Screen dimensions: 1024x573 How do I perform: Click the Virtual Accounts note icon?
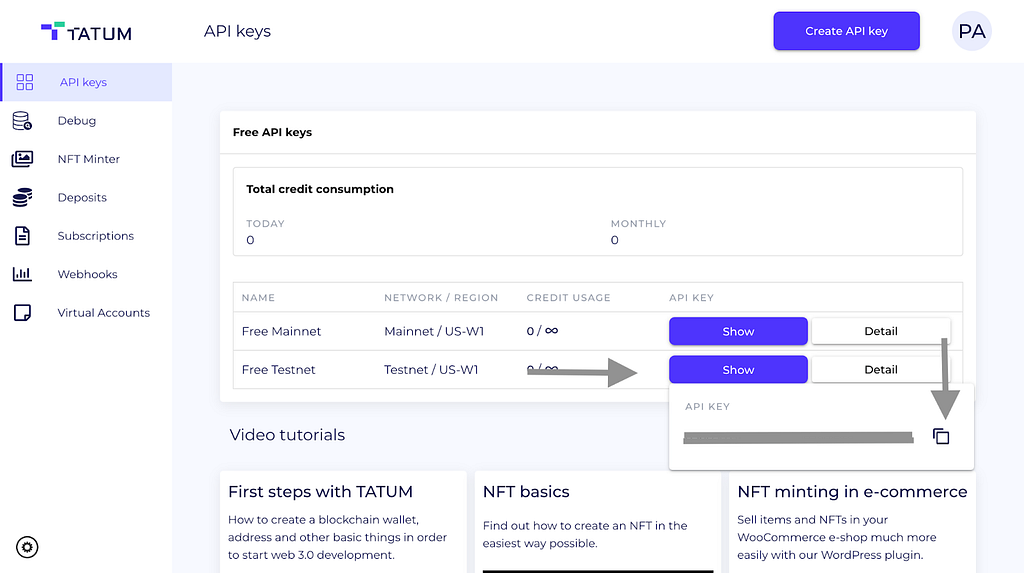point(22,312)
